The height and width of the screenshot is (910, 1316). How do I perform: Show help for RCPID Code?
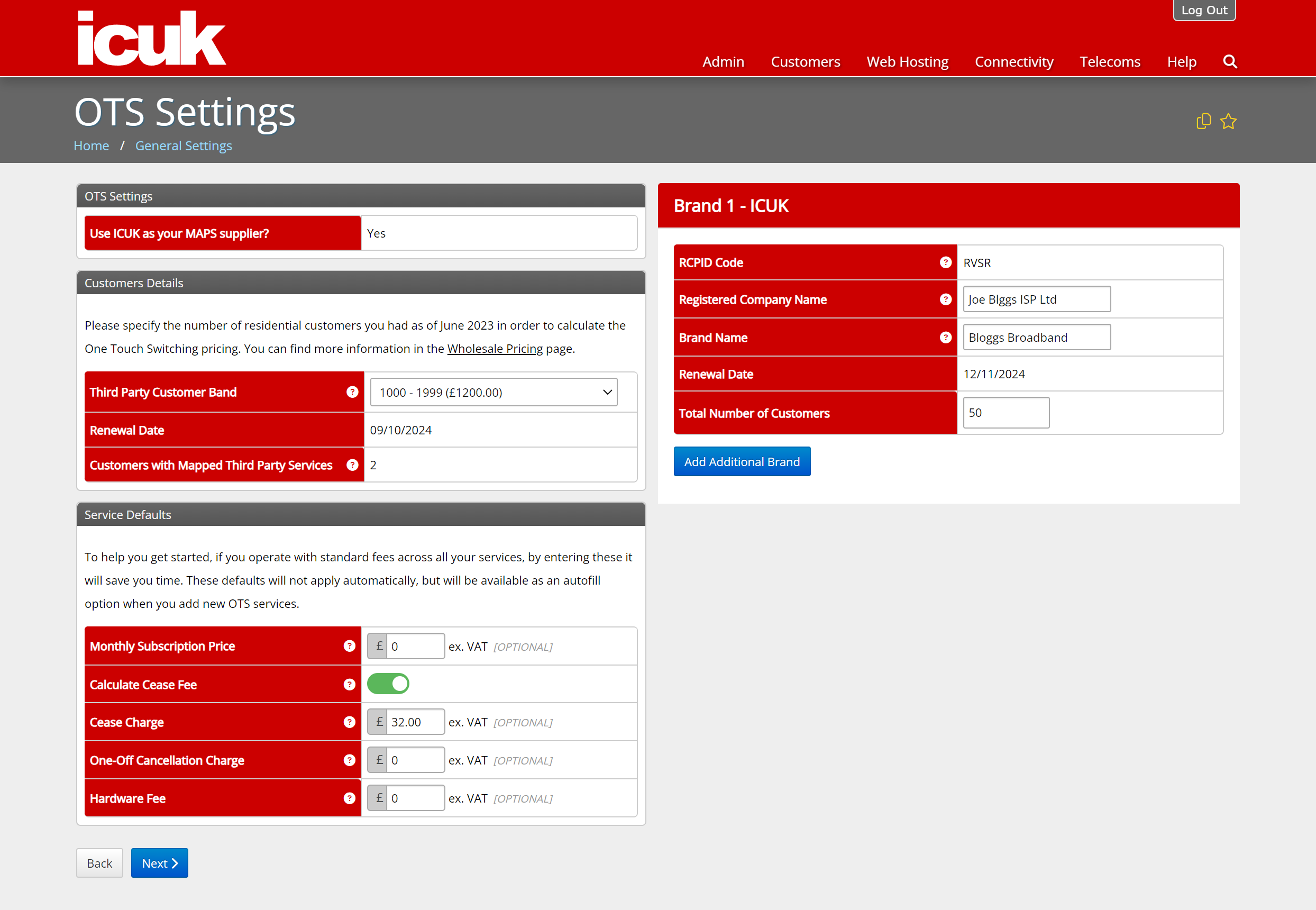(946, 262)
